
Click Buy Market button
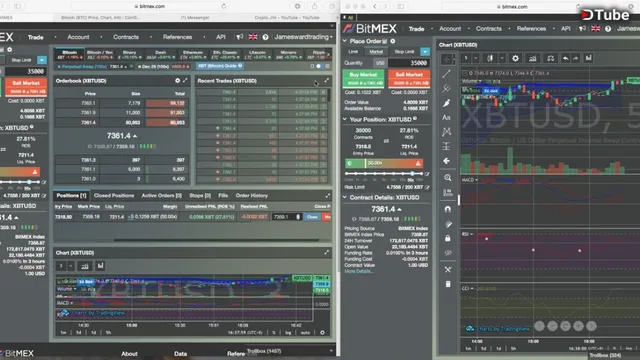click(x=363, y=78)
